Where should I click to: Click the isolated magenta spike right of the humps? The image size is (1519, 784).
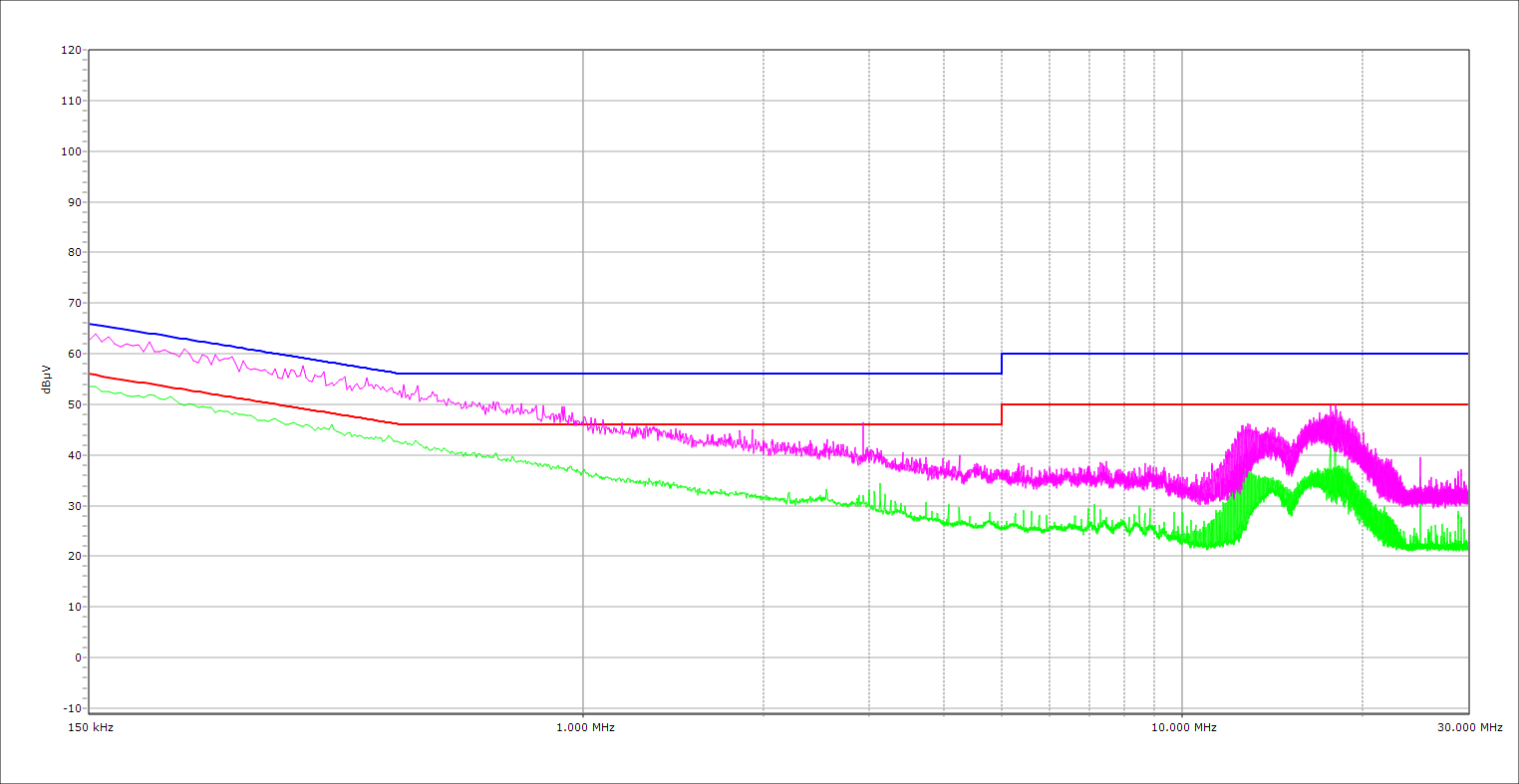1419,460
